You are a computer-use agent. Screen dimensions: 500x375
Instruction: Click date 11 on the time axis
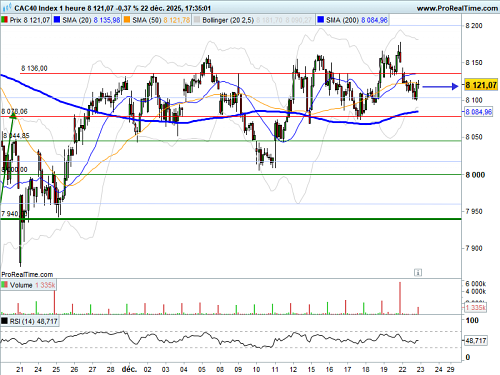pos(275,369)
